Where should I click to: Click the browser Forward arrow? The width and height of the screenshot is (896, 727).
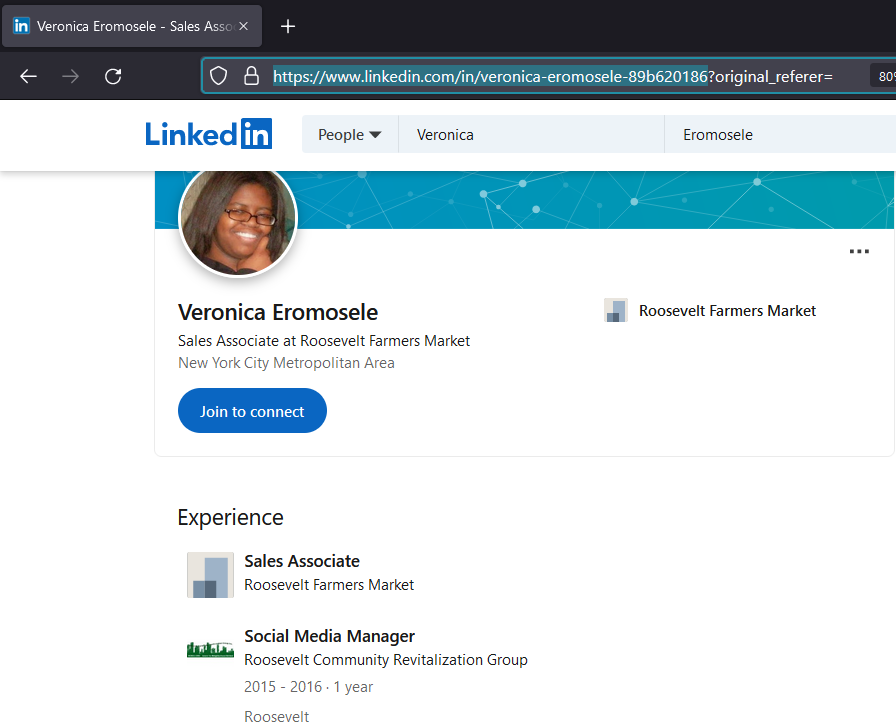pyautogui.click(x=70, y=76)
